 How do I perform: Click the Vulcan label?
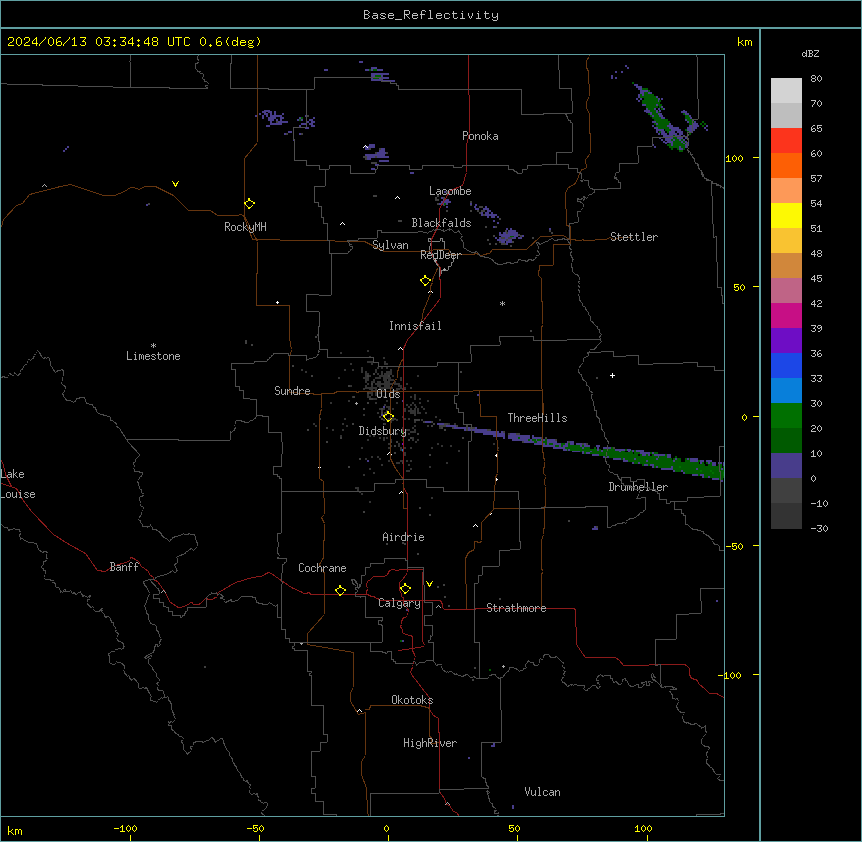tap(543, 792)
